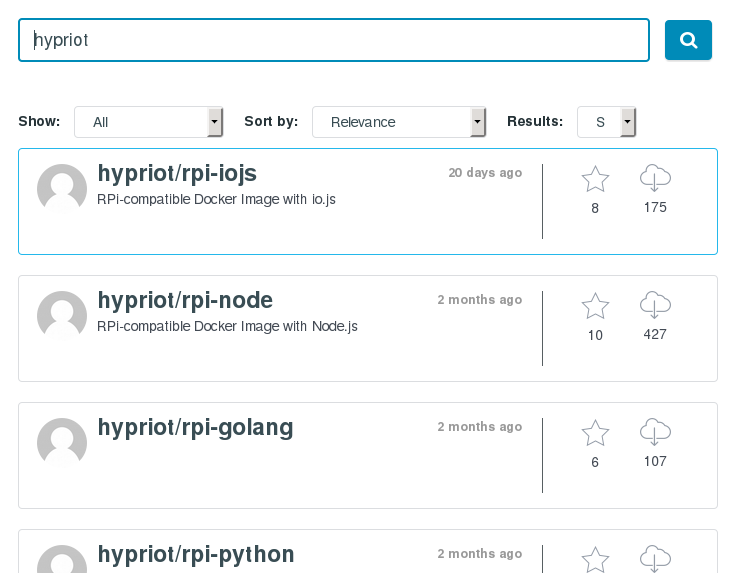Click the download cloud icon for rpi-iojs
This screenshot has width=740, height=573.
click(655, 178)
